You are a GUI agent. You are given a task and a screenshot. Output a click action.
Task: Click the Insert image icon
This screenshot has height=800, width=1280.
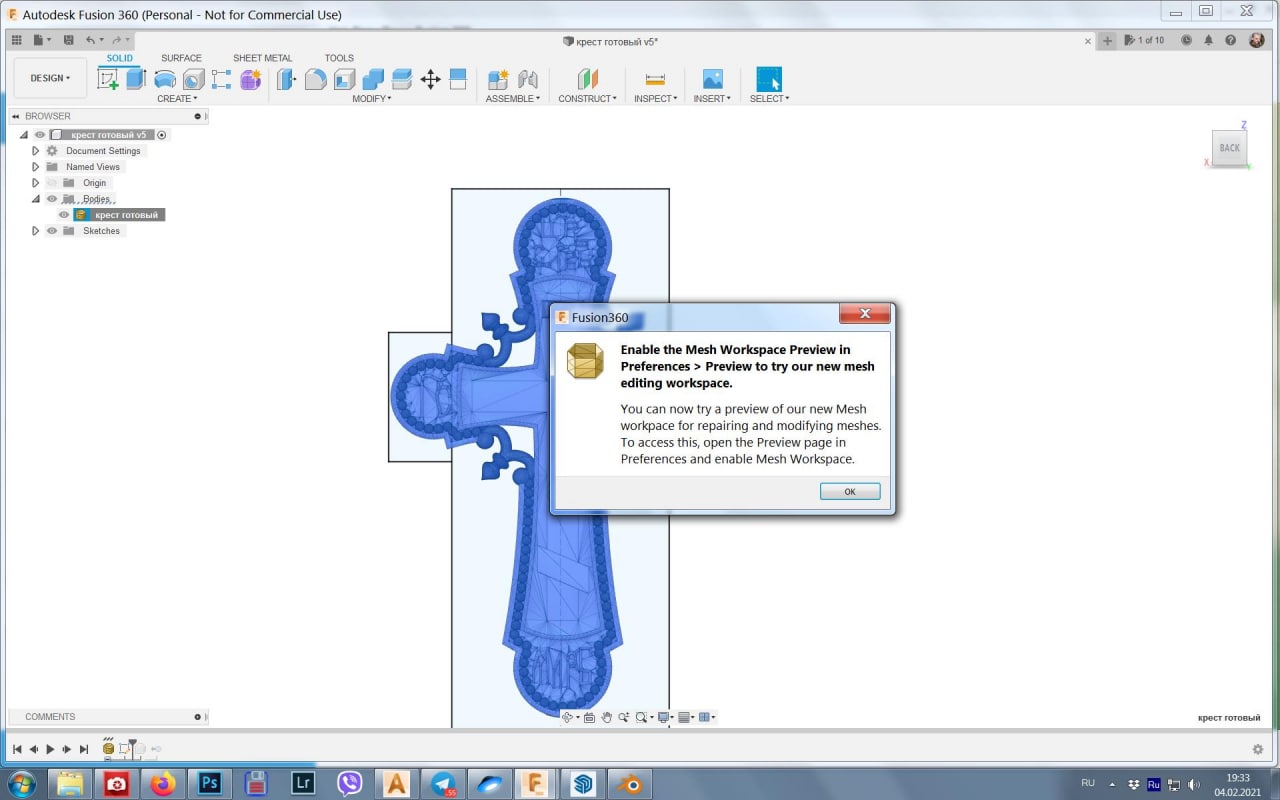pos(712,79)
